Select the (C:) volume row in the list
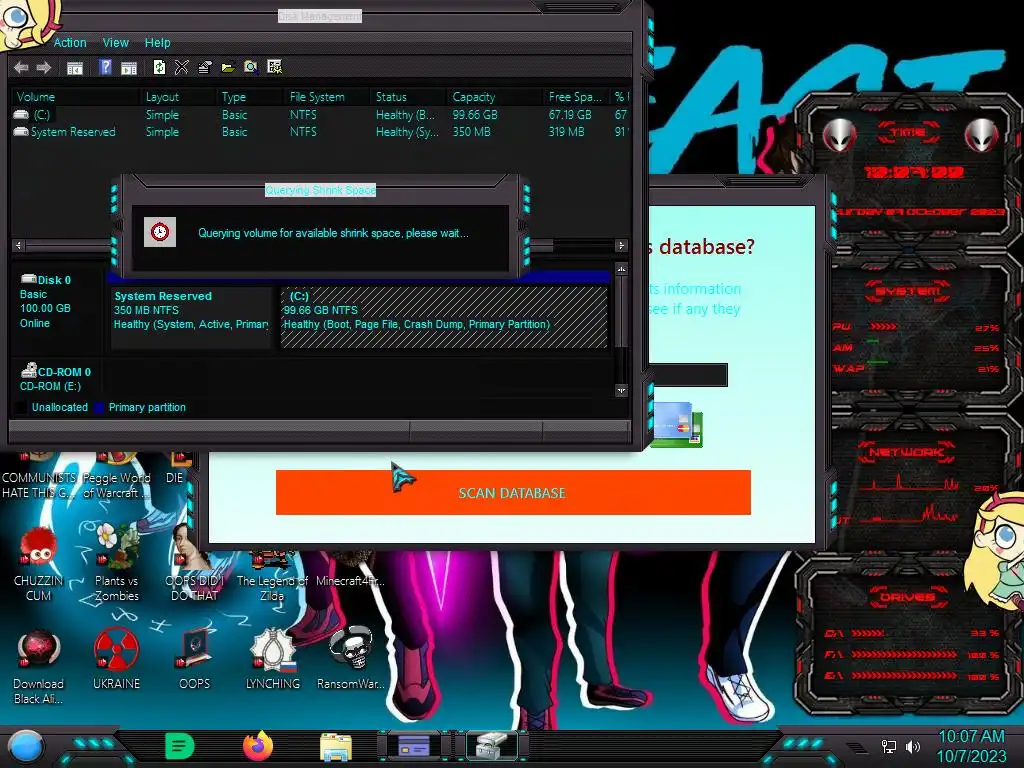The image size is (1024, 768). click(x=320, y=114)
